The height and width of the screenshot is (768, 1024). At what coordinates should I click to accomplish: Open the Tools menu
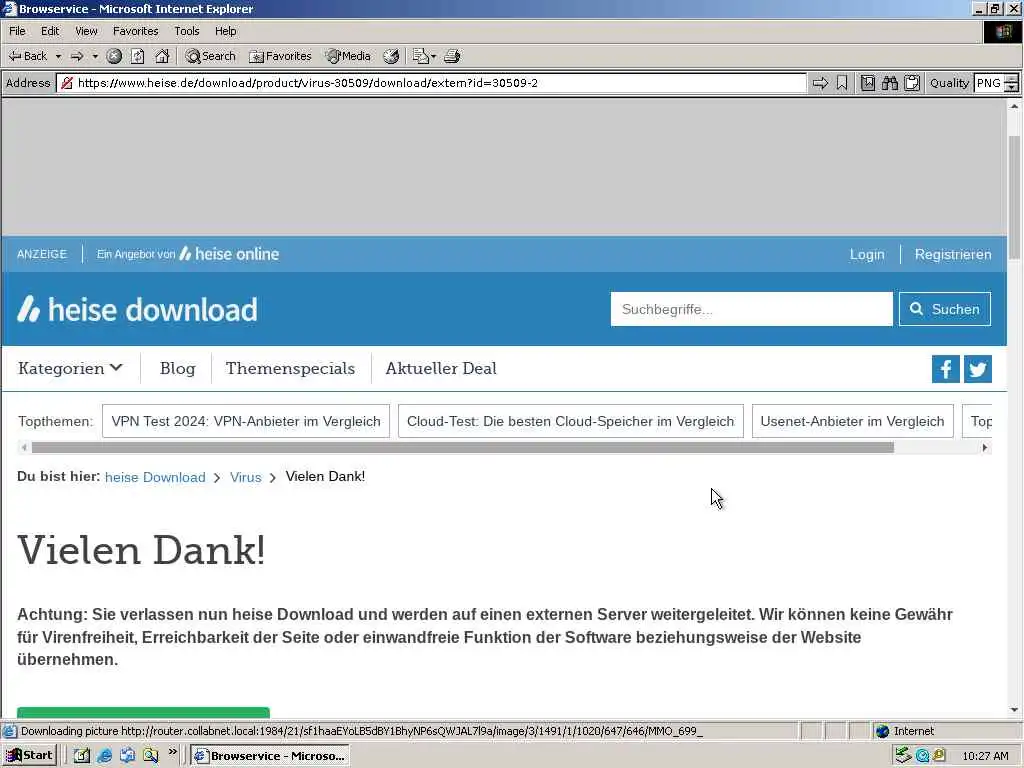point(186,31)
